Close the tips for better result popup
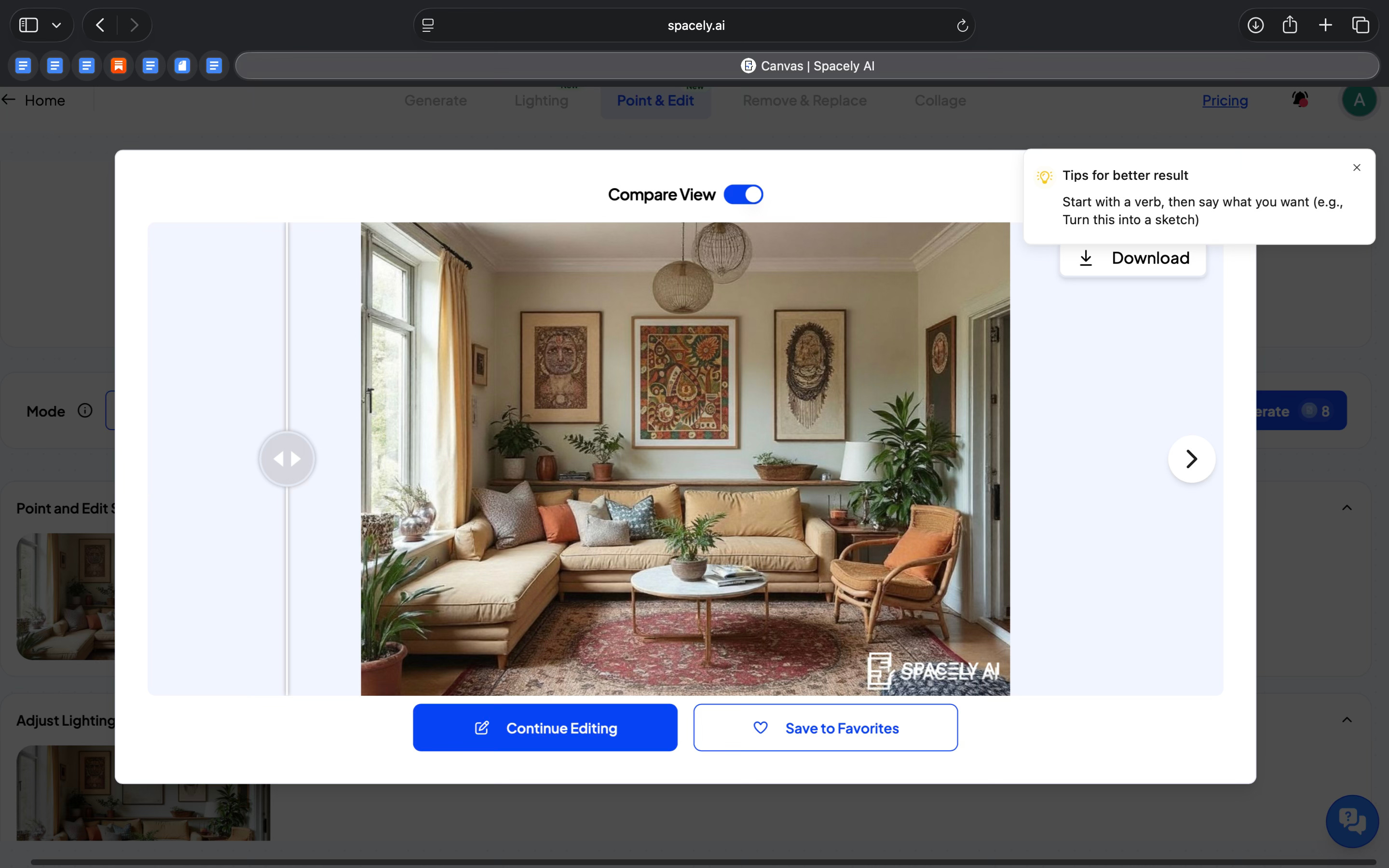Screen dimensions: 1389x868 pyautogui.click(x=1356, y=168)
